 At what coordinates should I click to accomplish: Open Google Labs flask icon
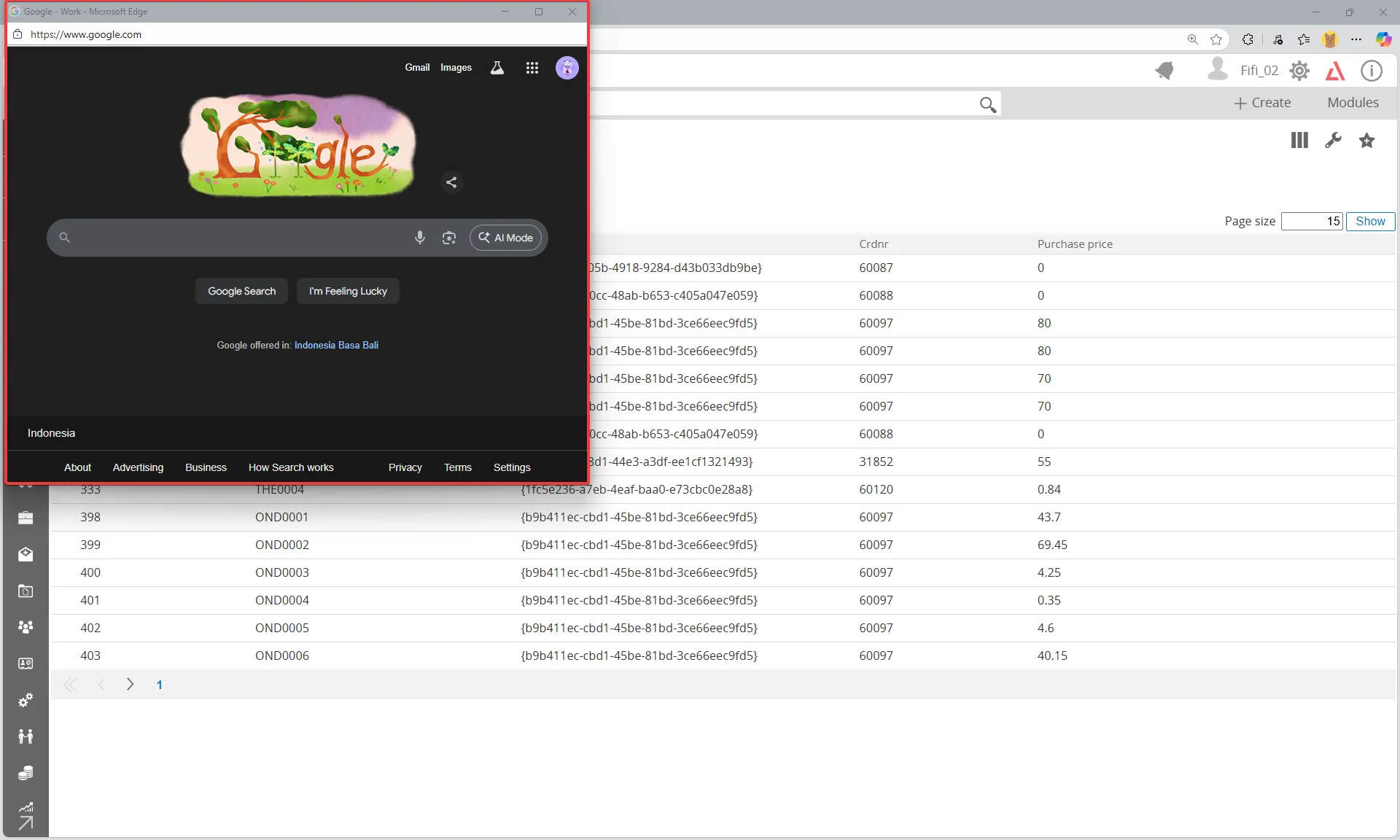point(497,68)
